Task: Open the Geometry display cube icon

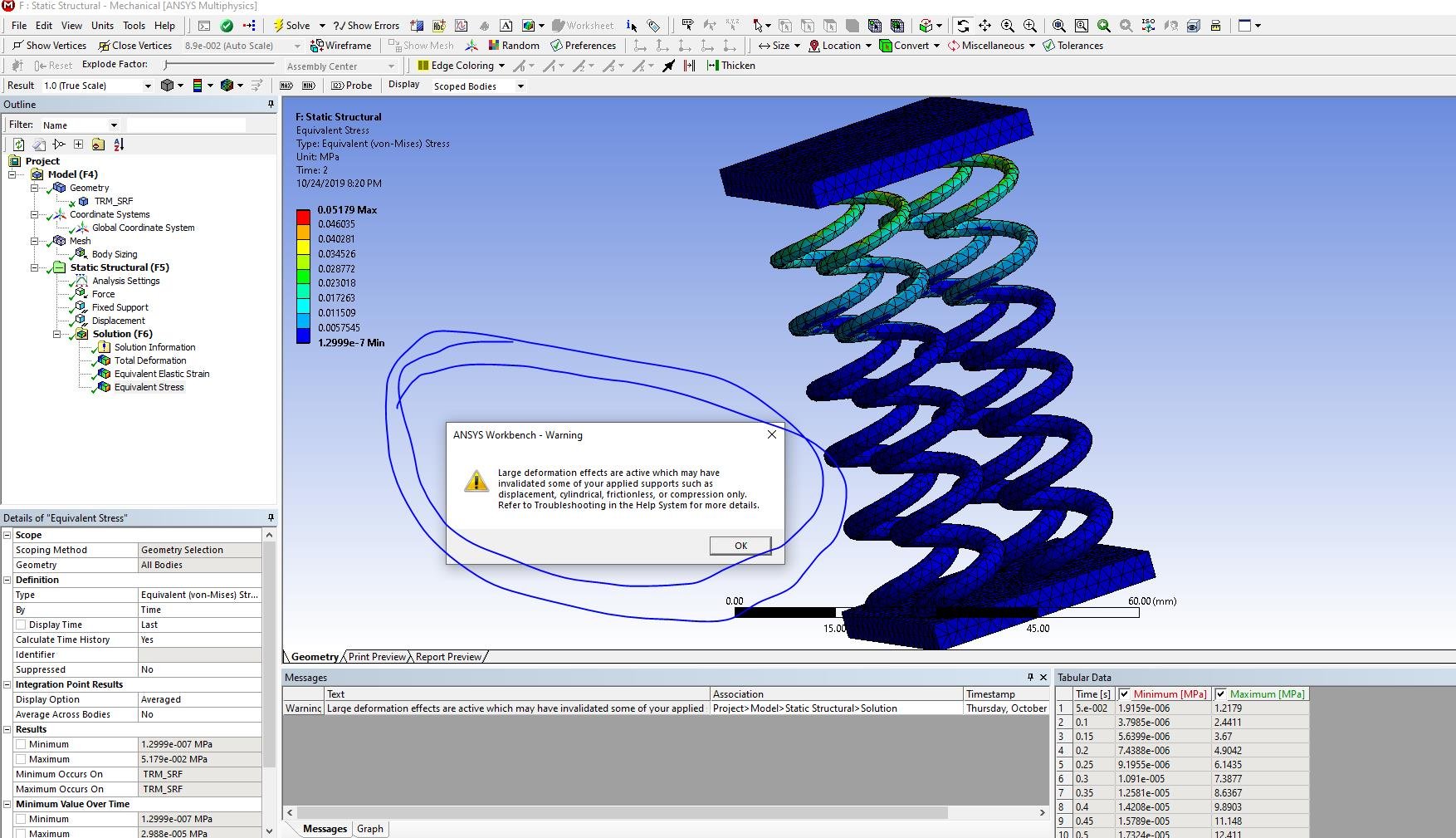Action: 168,86
